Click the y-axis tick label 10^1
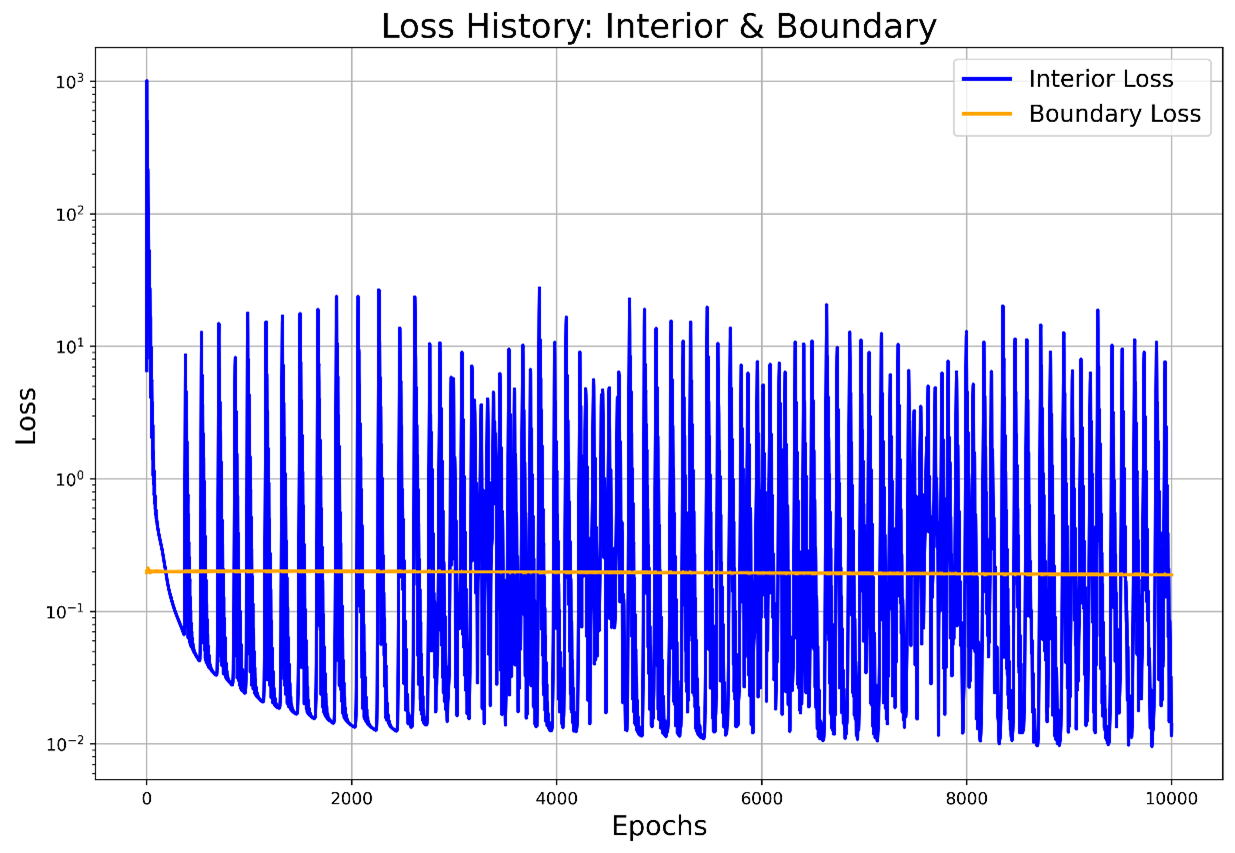 click(x=72, y=345)
